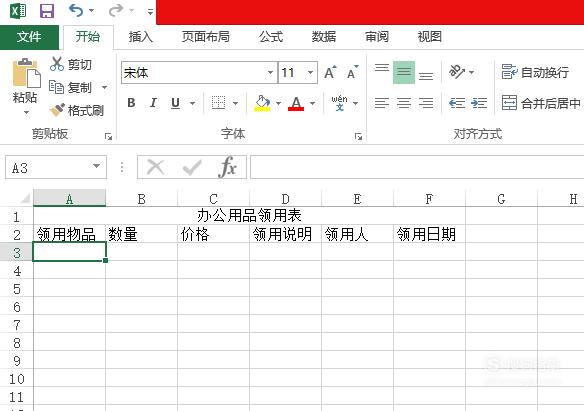
Task: Click the decrease indent icon
Action: coord(457,103)
